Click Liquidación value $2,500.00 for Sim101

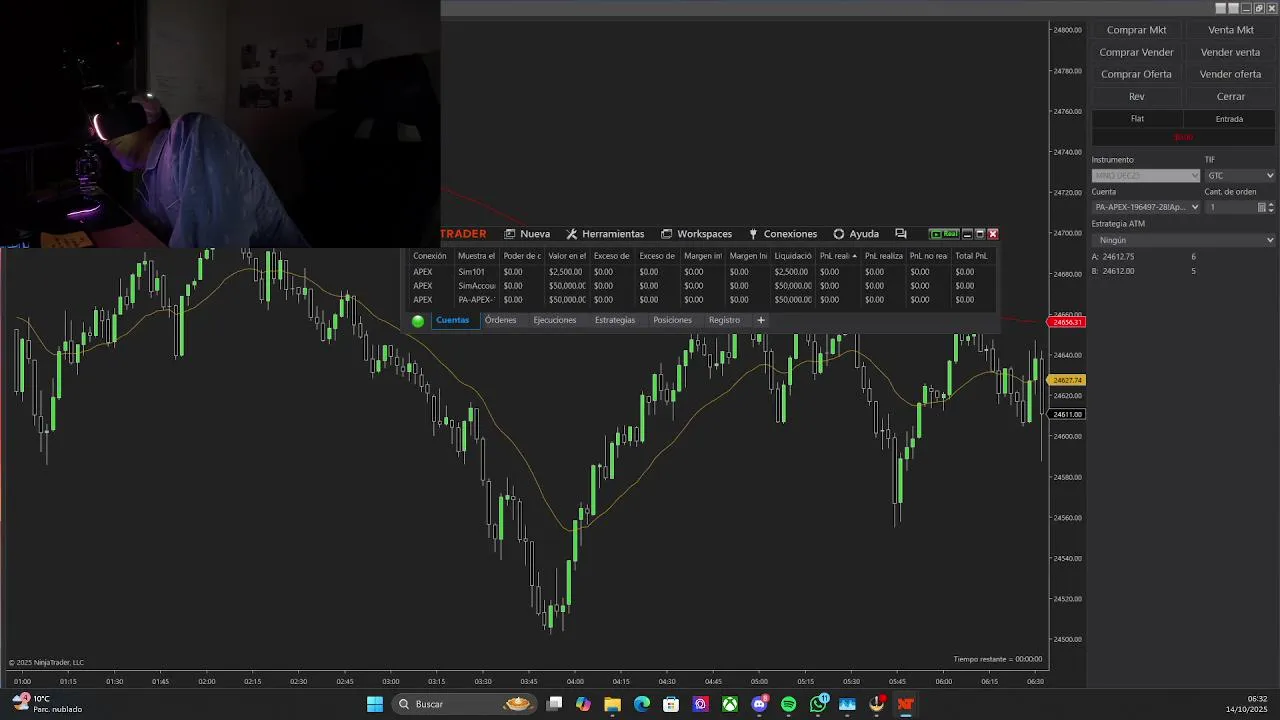pos(792,272)
